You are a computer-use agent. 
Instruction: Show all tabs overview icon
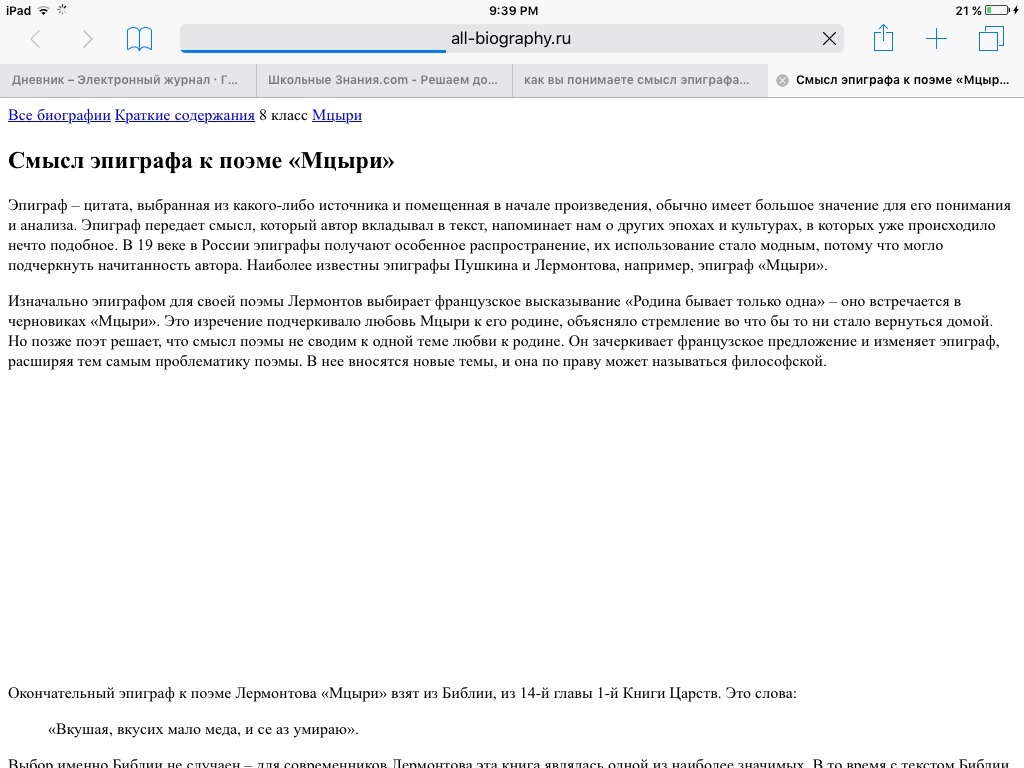[x=991, y=39]
